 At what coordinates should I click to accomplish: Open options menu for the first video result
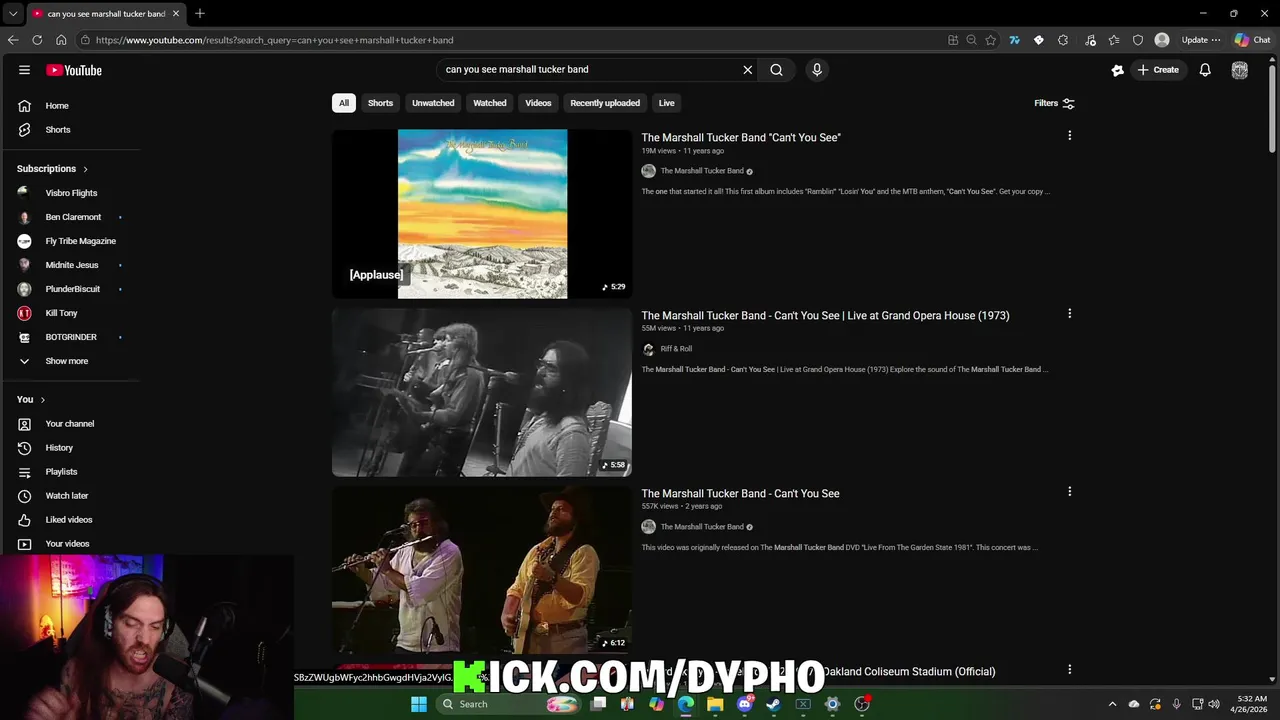click(1069, 136)
